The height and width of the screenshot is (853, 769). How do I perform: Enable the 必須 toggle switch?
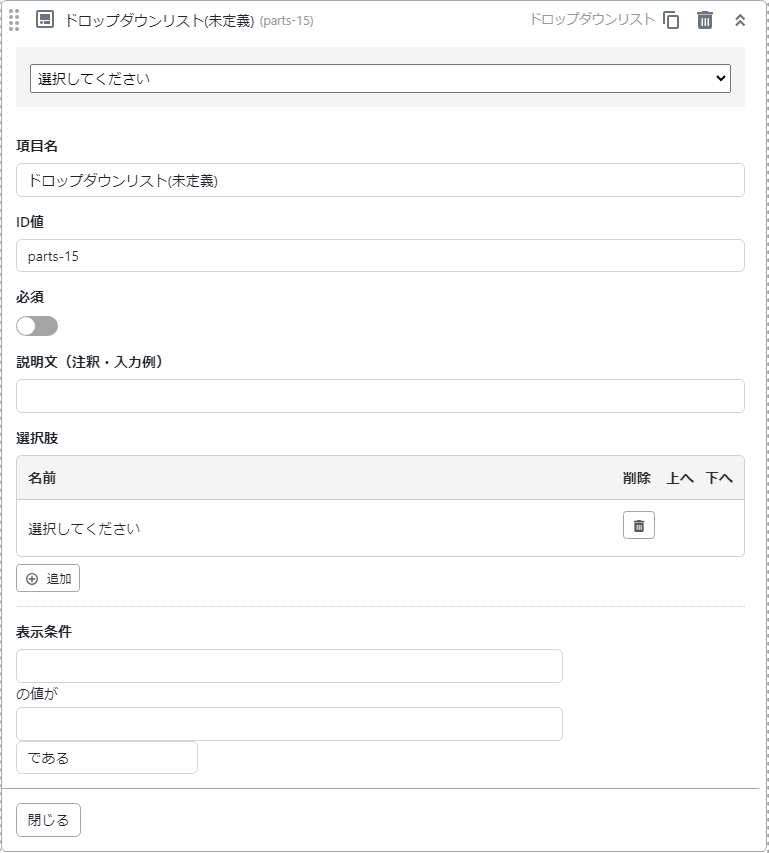(x=37, y=326)
